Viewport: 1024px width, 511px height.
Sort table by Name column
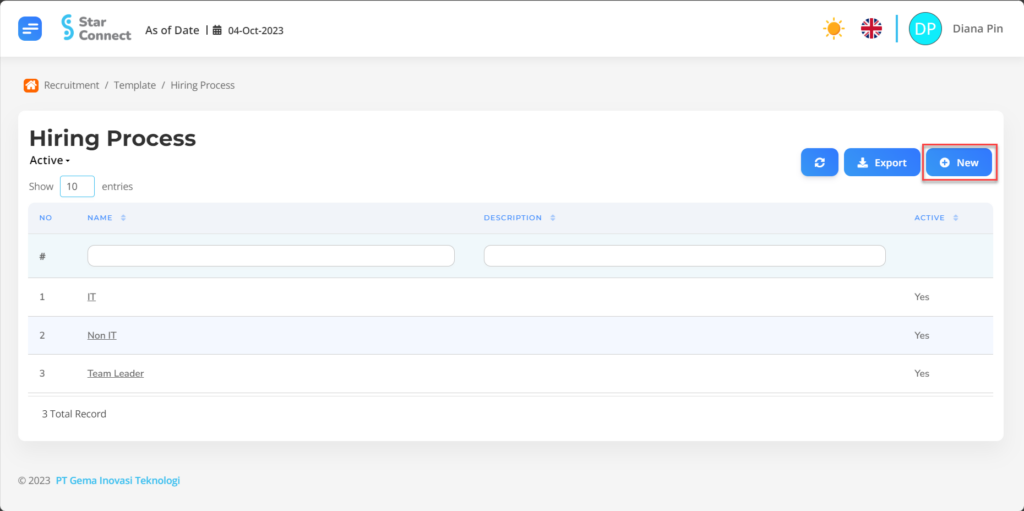106,218
